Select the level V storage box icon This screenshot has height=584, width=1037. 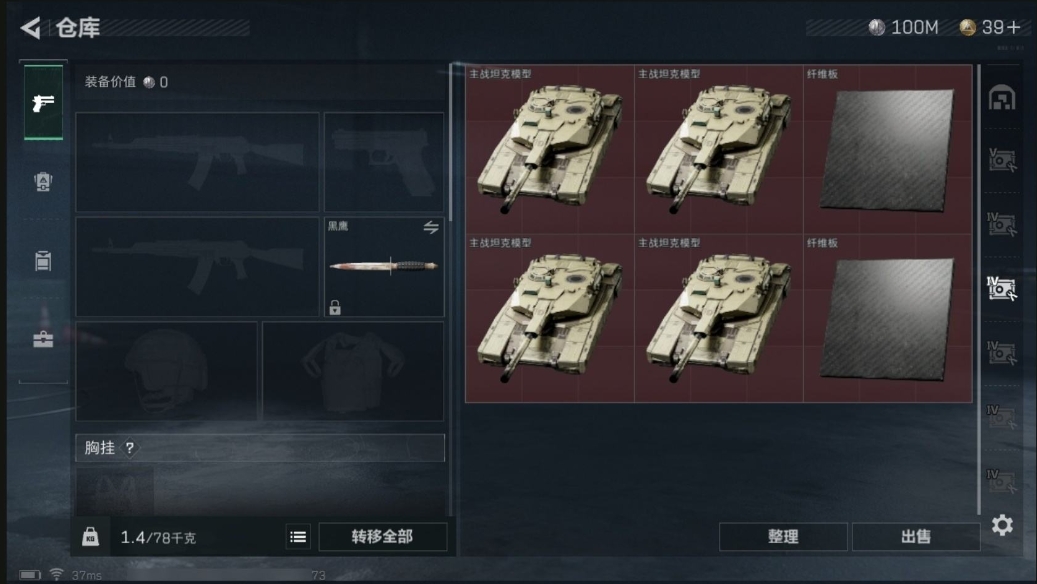[x=1002, y=160]
